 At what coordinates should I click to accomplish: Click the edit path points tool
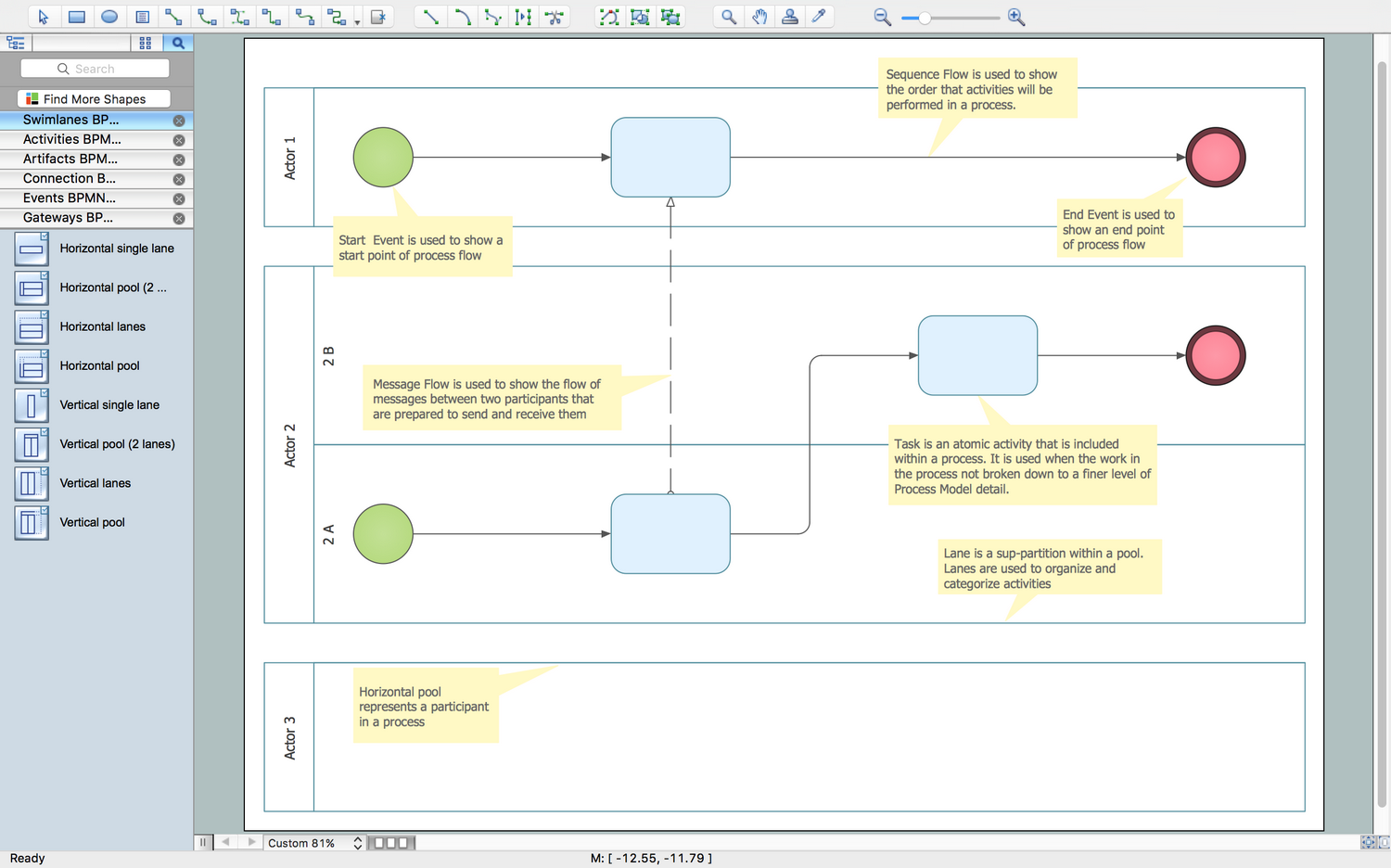point(609,17)
